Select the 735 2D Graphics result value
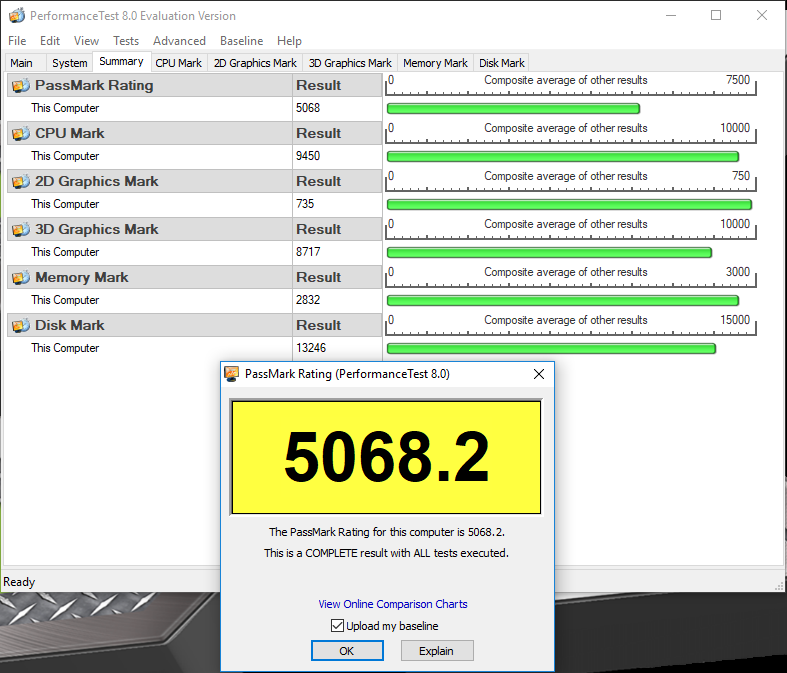 [x=305, y=204]
